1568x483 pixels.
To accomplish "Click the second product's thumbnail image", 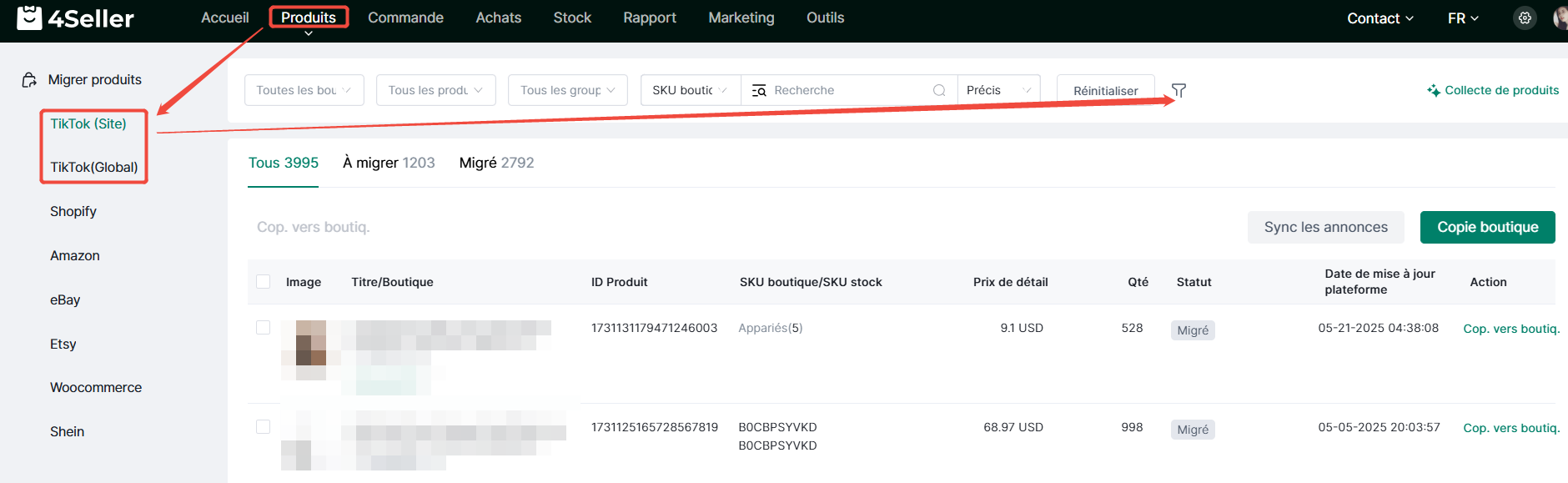I will [x=310, y=440].
